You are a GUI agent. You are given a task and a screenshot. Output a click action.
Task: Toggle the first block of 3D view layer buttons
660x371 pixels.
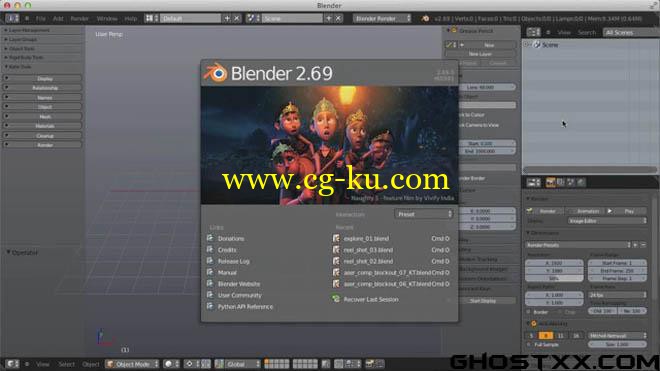click(277, 364)
